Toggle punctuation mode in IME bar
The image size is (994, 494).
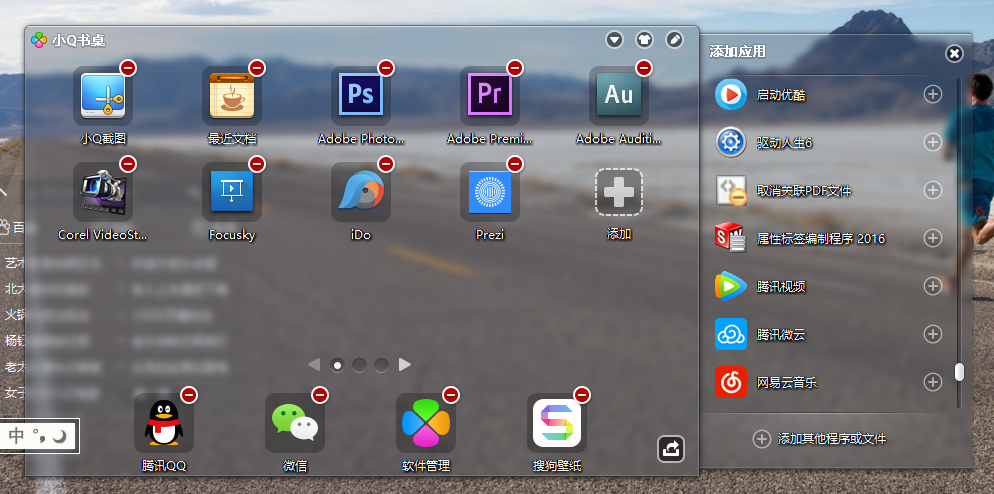(38, 436)
